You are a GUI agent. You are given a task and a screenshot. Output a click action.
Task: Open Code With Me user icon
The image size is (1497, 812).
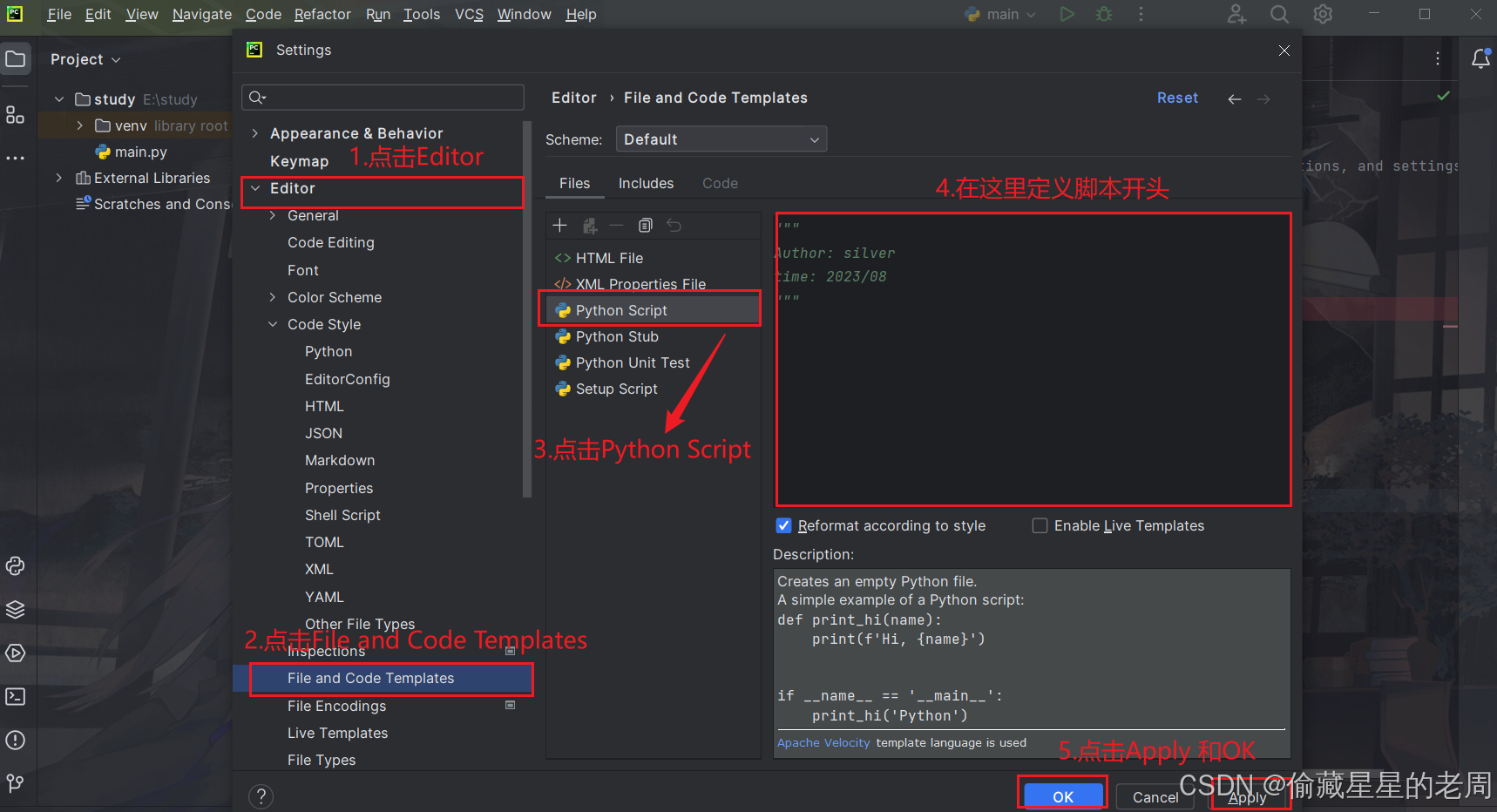tap(1236, 14)
